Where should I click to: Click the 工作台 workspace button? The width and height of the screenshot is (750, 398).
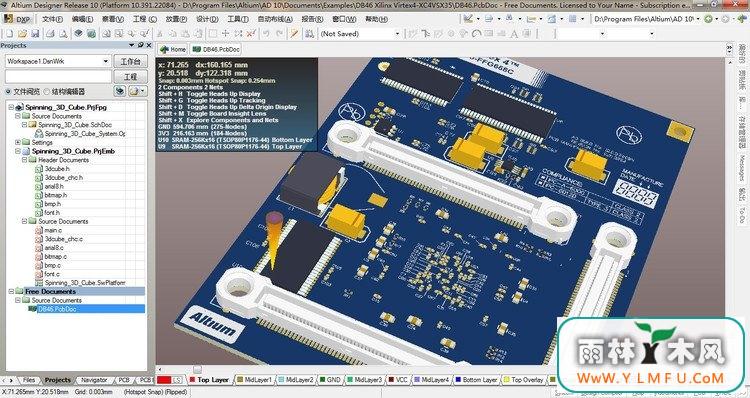point(130,61)
